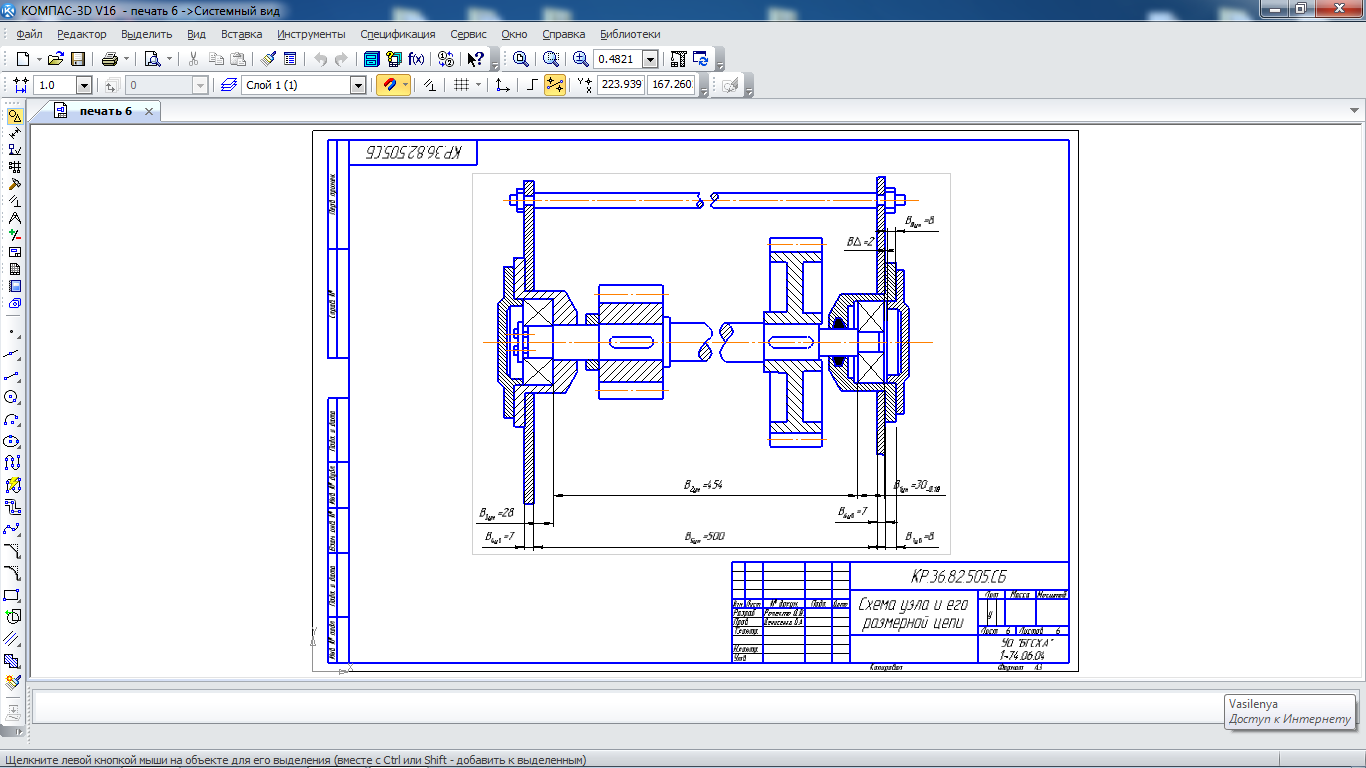The width and height of the screenshot is (1366, 768).
Task: Open the Спецификация menu
Action: tap(398, 34)
